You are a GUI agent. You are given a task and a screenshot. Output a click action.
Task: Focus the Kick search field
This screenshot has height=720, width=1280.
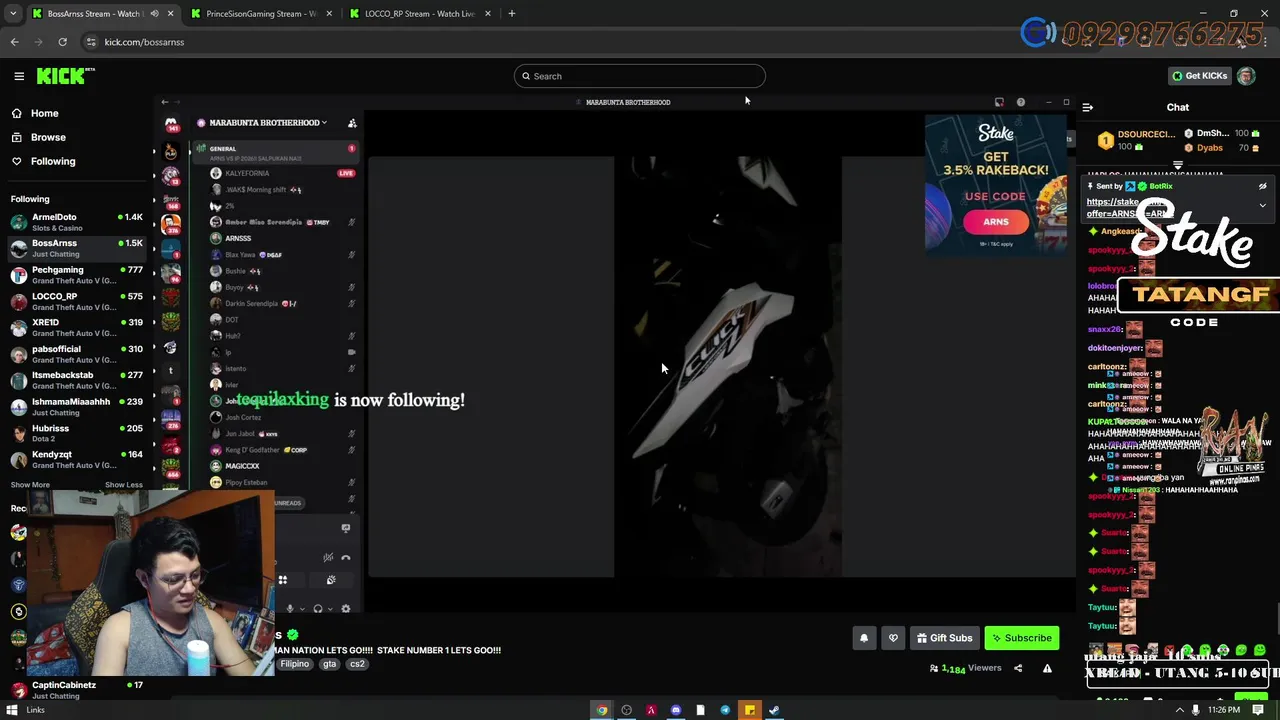(640, 76)
